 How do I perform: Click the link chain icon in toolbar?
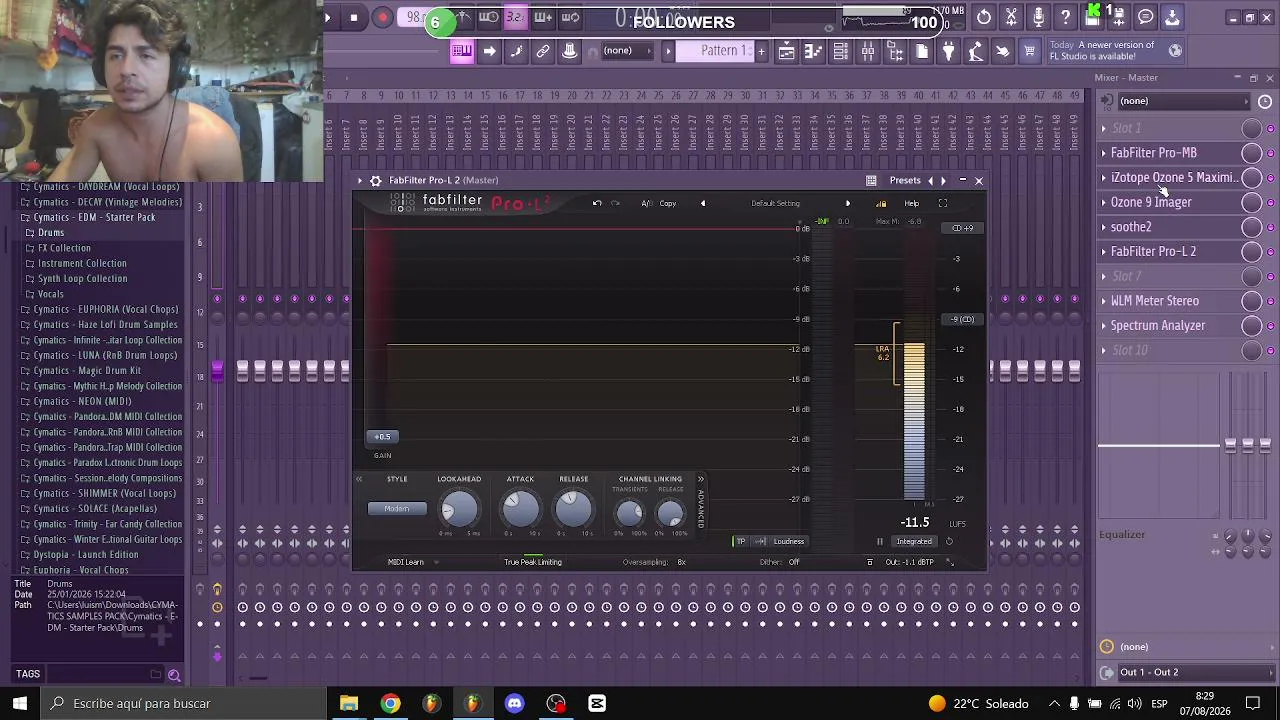point(543,51)
